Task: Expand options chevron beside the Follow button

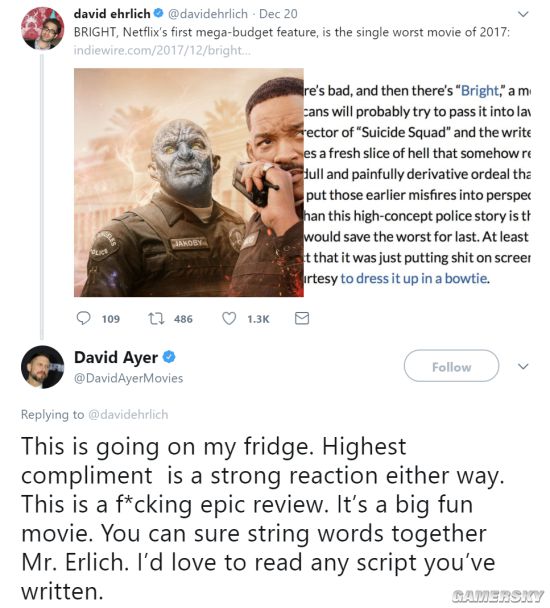Action: 523,366
